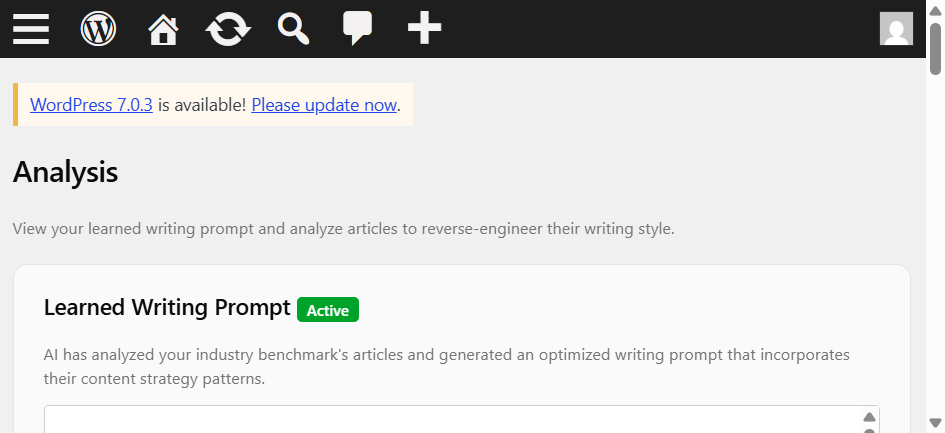Click the 'View your learned writing prompt' description

[x=344, y=229]
